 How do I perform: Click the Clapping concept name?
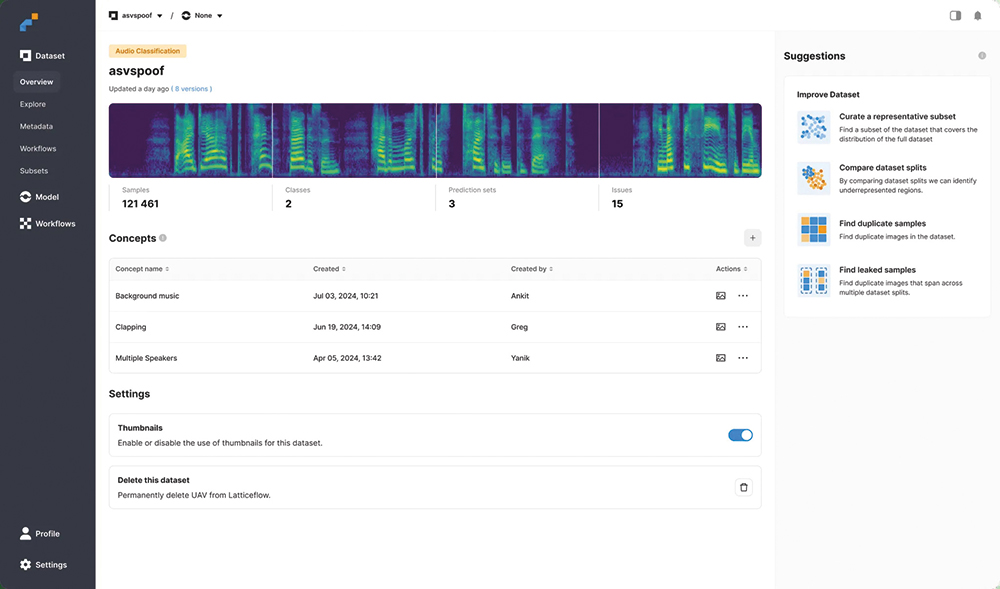[x=131, y=327]
